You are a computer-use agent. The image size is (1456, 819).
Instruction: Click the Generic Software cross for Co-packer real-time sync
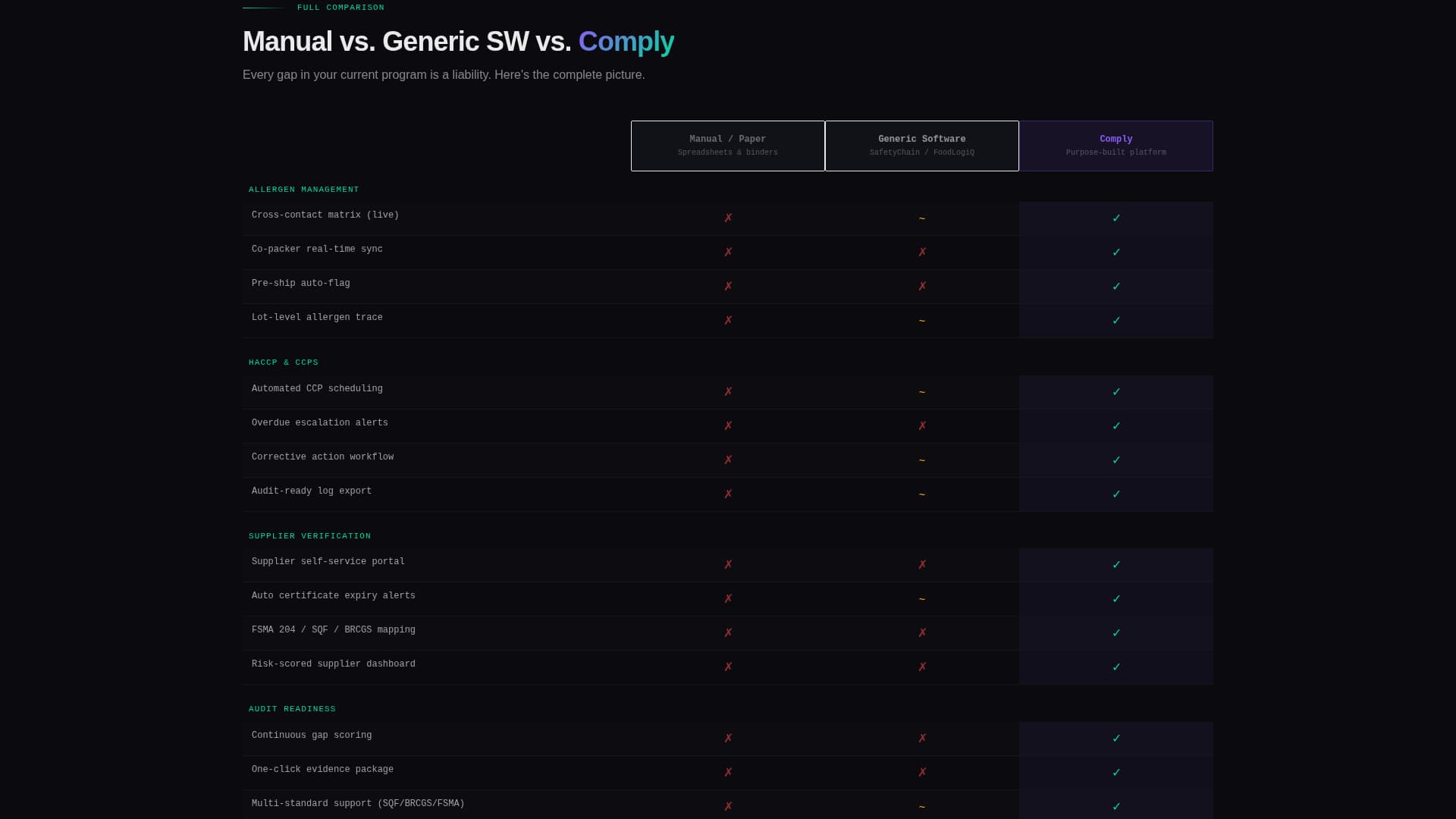pos(922,253)
